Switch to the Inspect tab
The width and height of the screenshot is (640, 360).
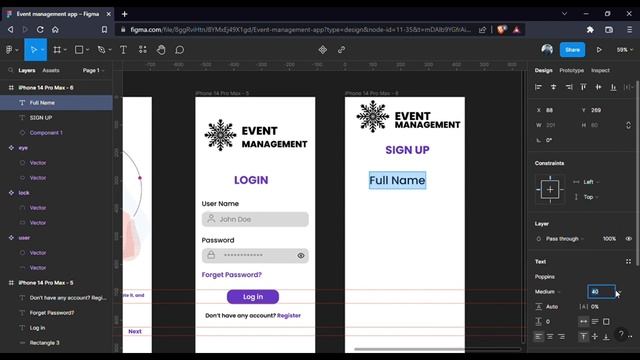tap(600, 70)
